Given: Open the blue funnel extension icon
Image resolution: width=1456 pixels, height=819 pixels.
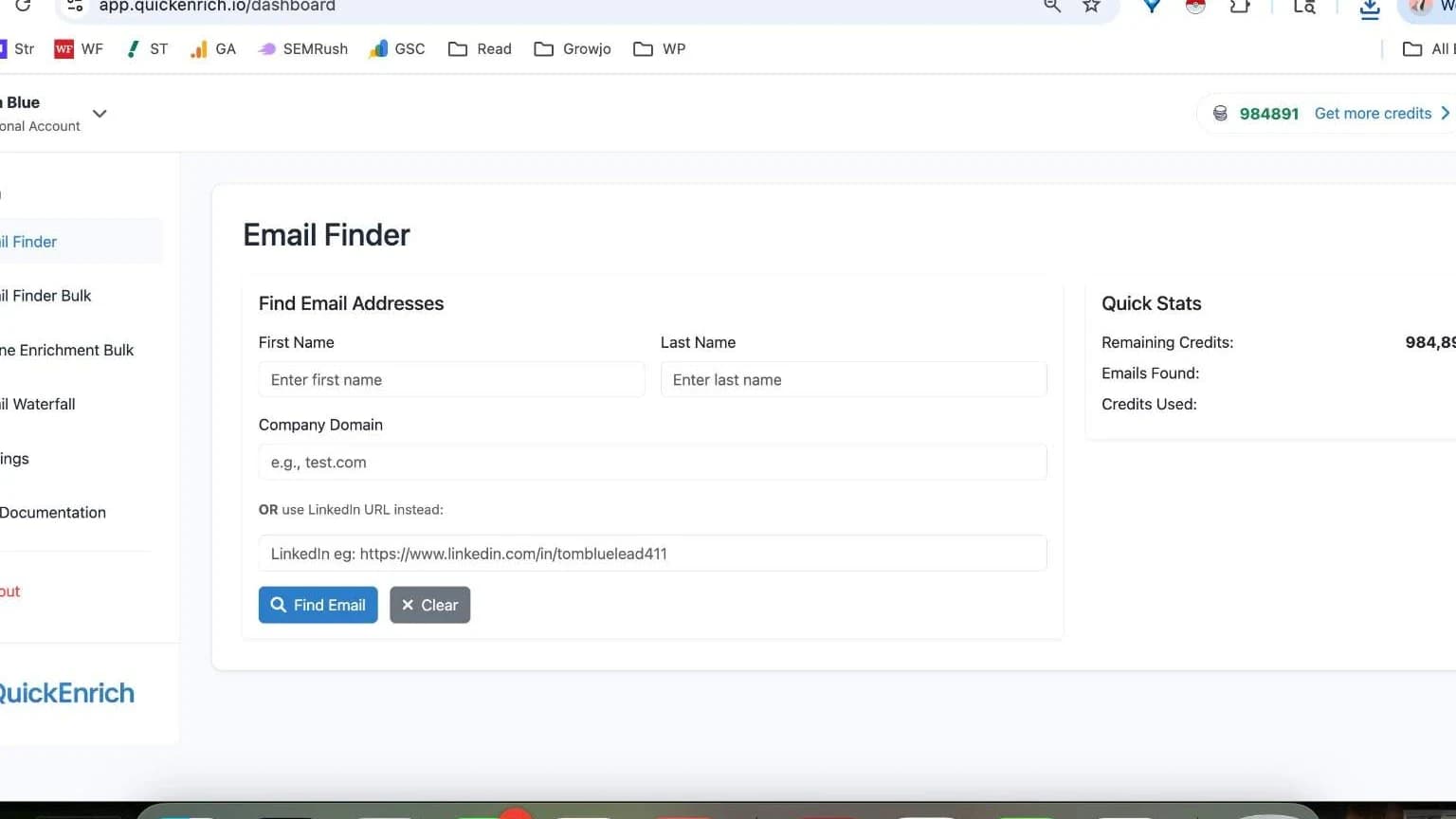Looking at the screenshot, I should (1152, 6).
